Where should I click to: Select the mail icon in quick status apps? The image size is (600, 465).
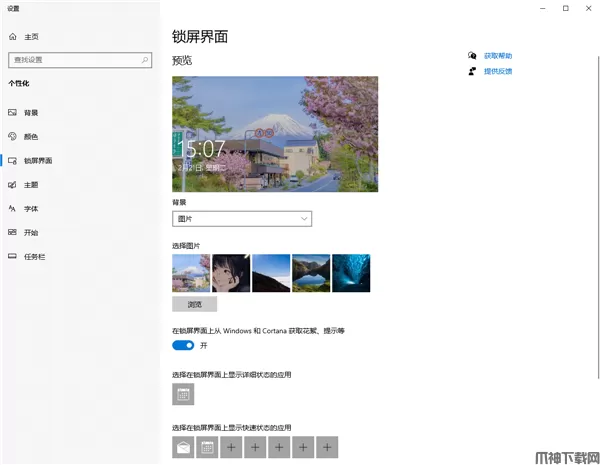183,447
